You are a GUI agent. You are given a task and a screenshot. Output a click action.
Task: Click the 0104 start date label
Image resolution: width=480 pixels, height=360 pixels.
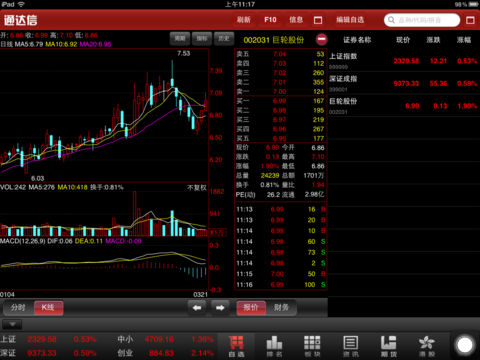(x=7, y=294)
